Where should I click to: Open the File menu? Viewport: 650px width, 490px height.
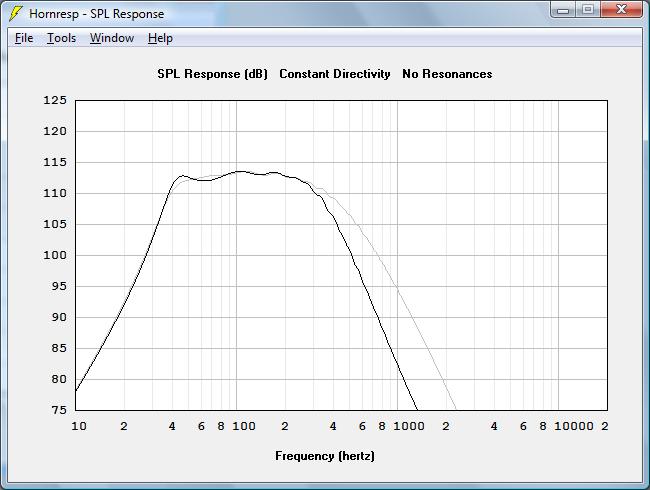tap(24, 38)
